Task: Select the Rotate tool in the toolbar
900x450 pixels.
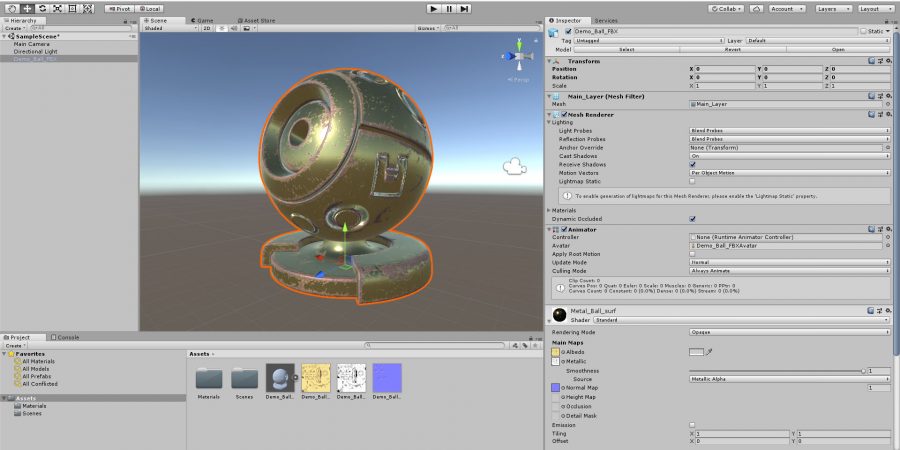Action: click(x=42, y=8)
